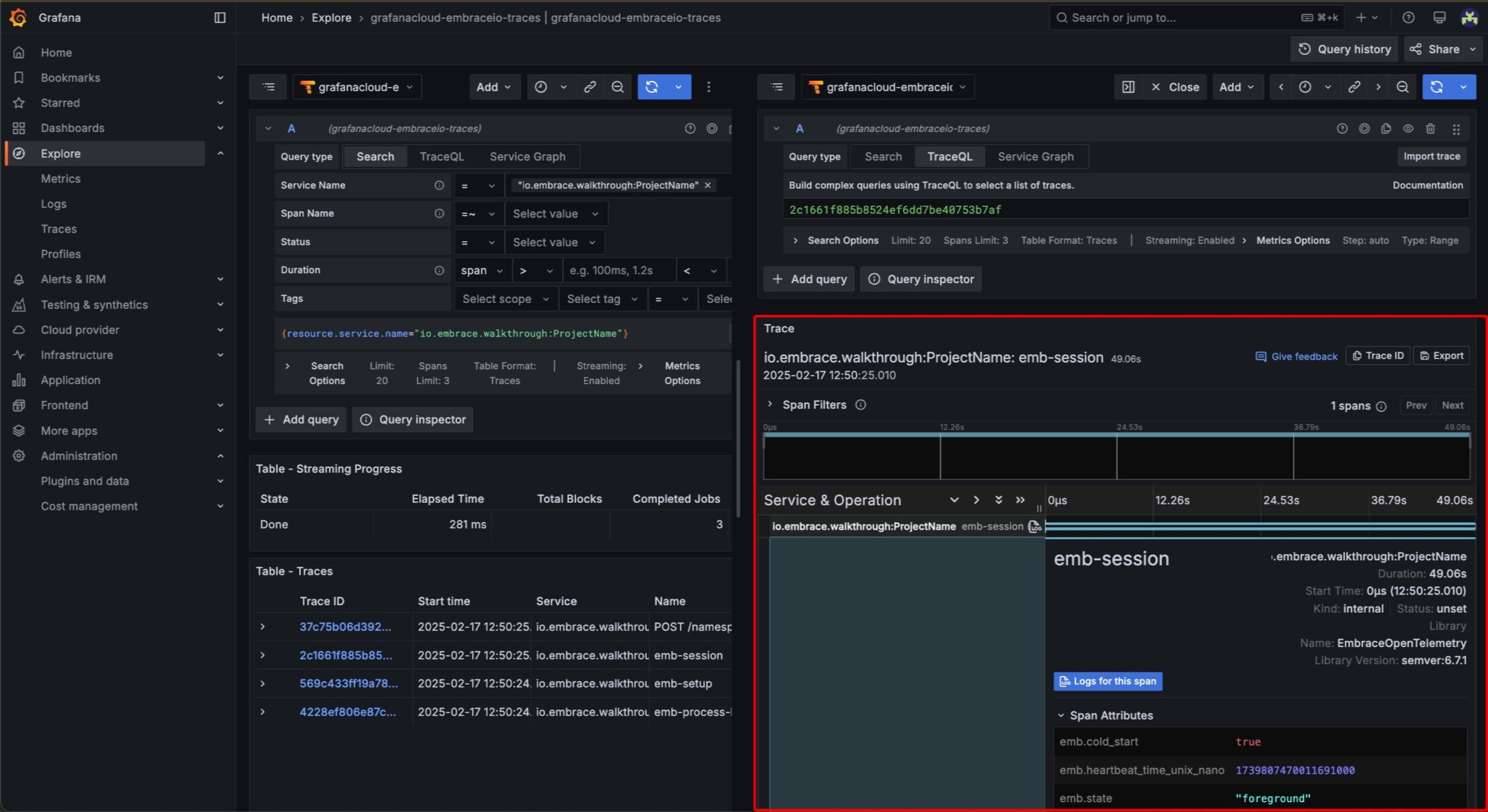
Task: Toggle the sidebar dock icon
Action: (x=220, y=17)
